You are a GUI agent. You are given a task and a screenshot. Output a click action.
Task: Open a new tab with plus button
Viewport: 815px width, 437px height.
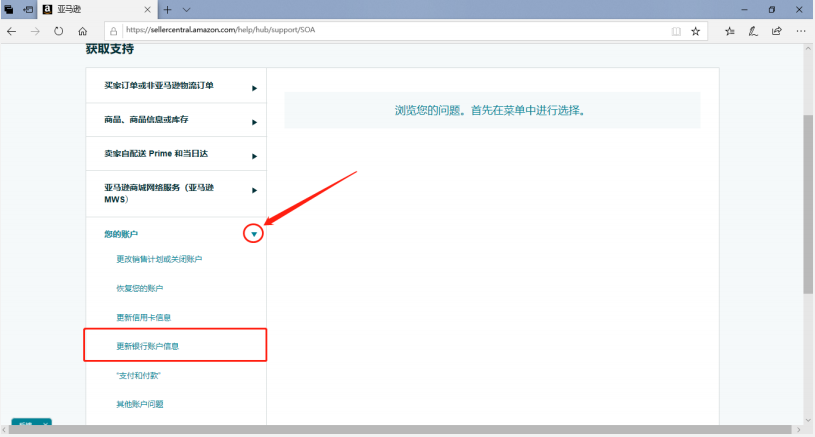[x=167, y=9]
